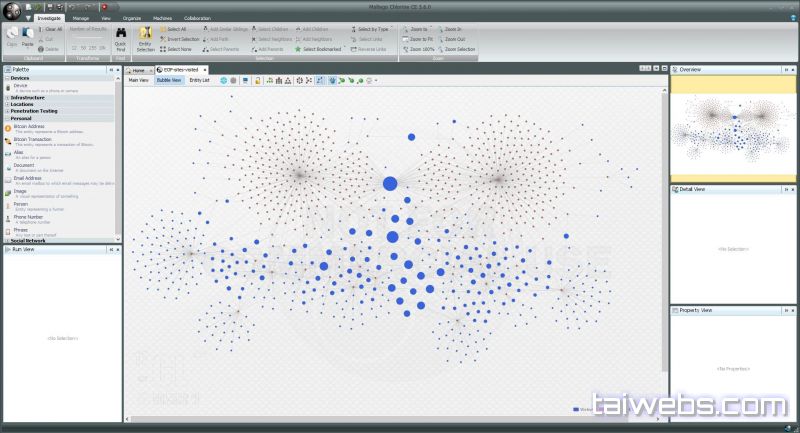800x433 pixels.
Task: Click the Overview graph thumbnail
Action: 732,127
